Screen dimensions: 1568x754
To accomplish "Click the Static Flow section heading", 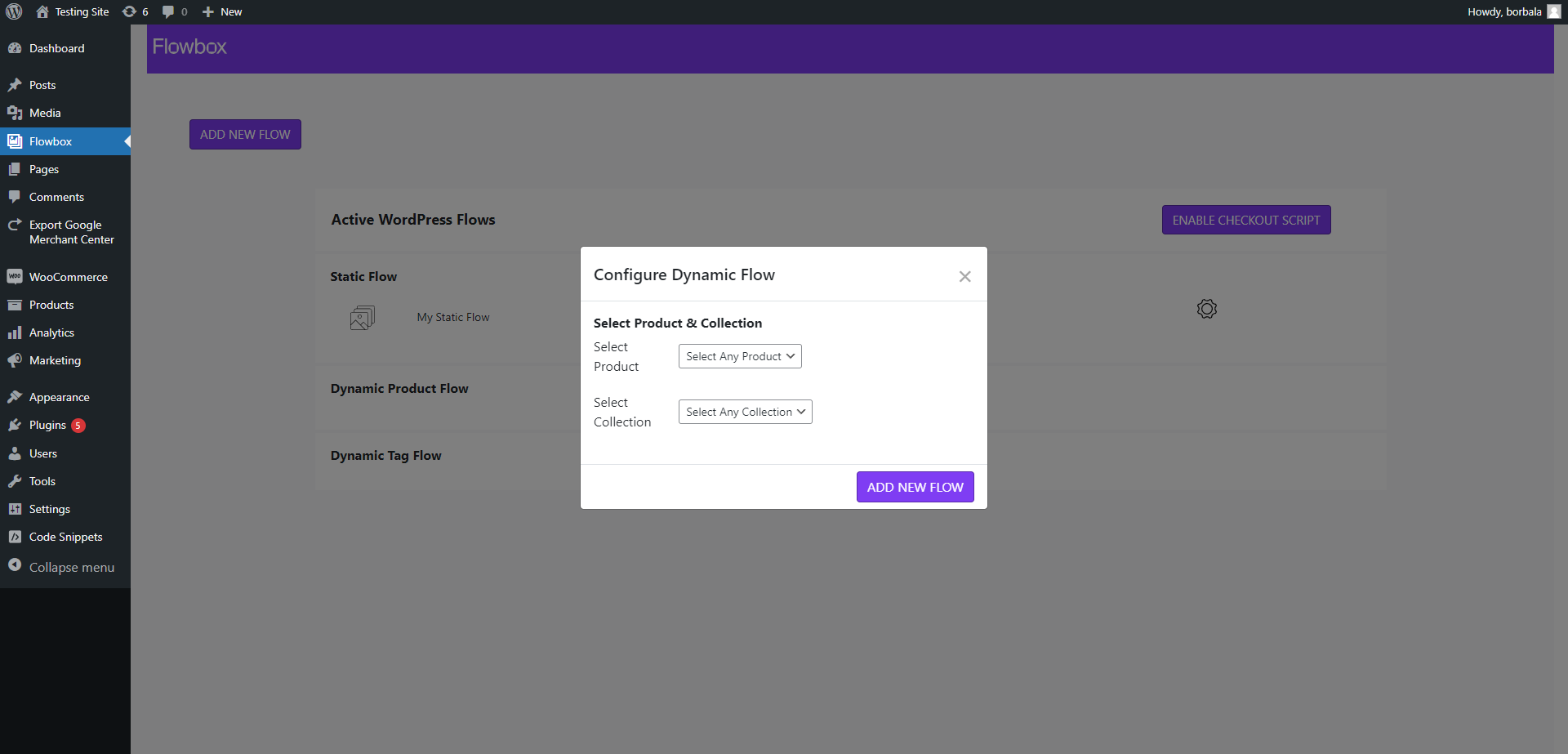I will (x=363, y=277).
